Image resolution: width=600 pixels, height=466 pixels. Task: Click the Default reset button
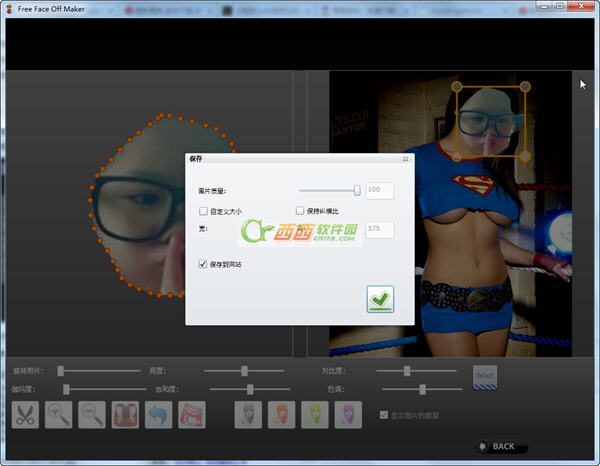[x=485, y=378]
